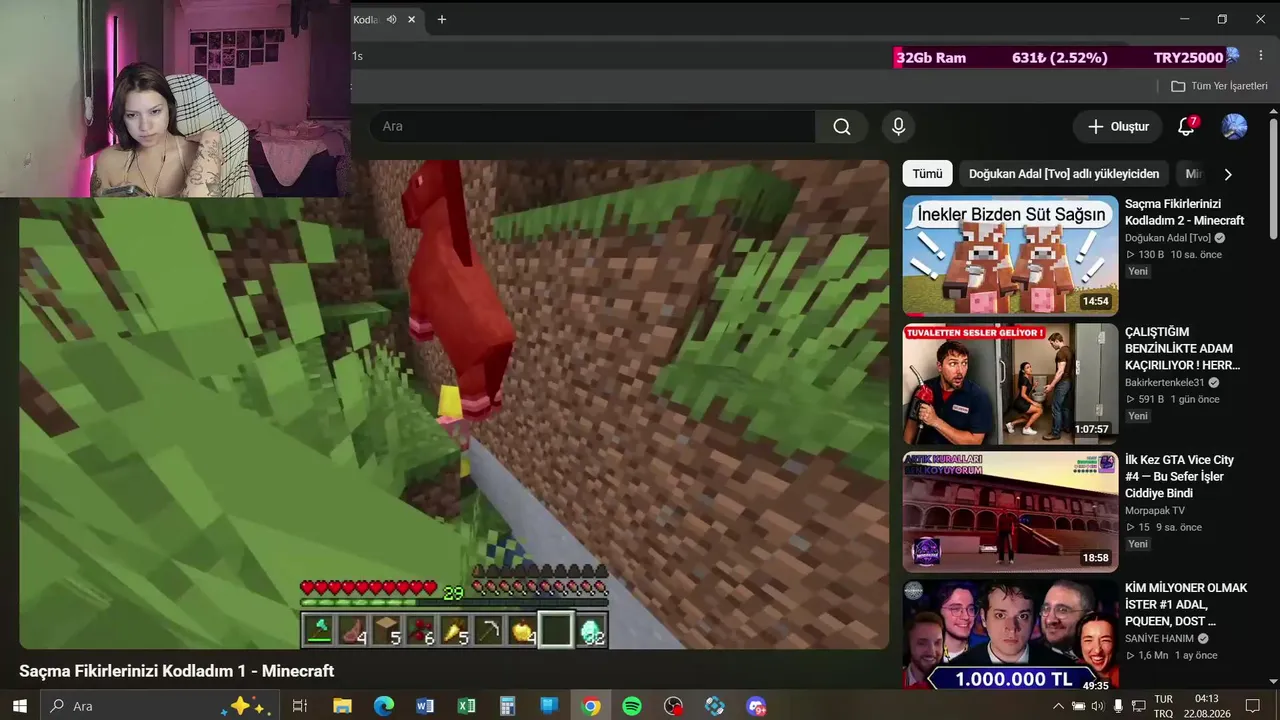
Task: Open "İlk Kez GTA Vice City #4" video title
Action: (1179, 477)
